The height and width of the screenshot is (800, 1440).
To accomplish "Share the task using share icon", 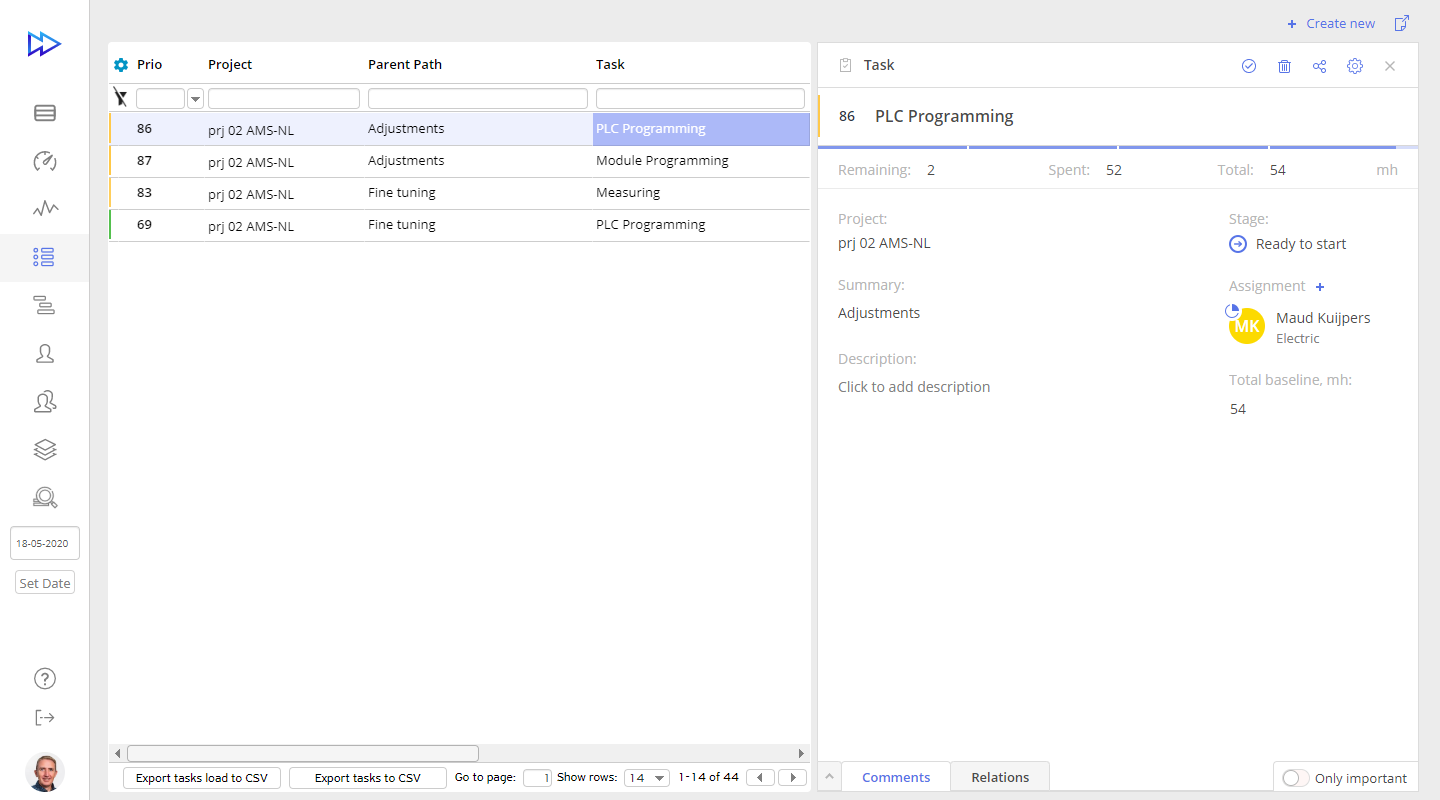I will (1319, 66).
